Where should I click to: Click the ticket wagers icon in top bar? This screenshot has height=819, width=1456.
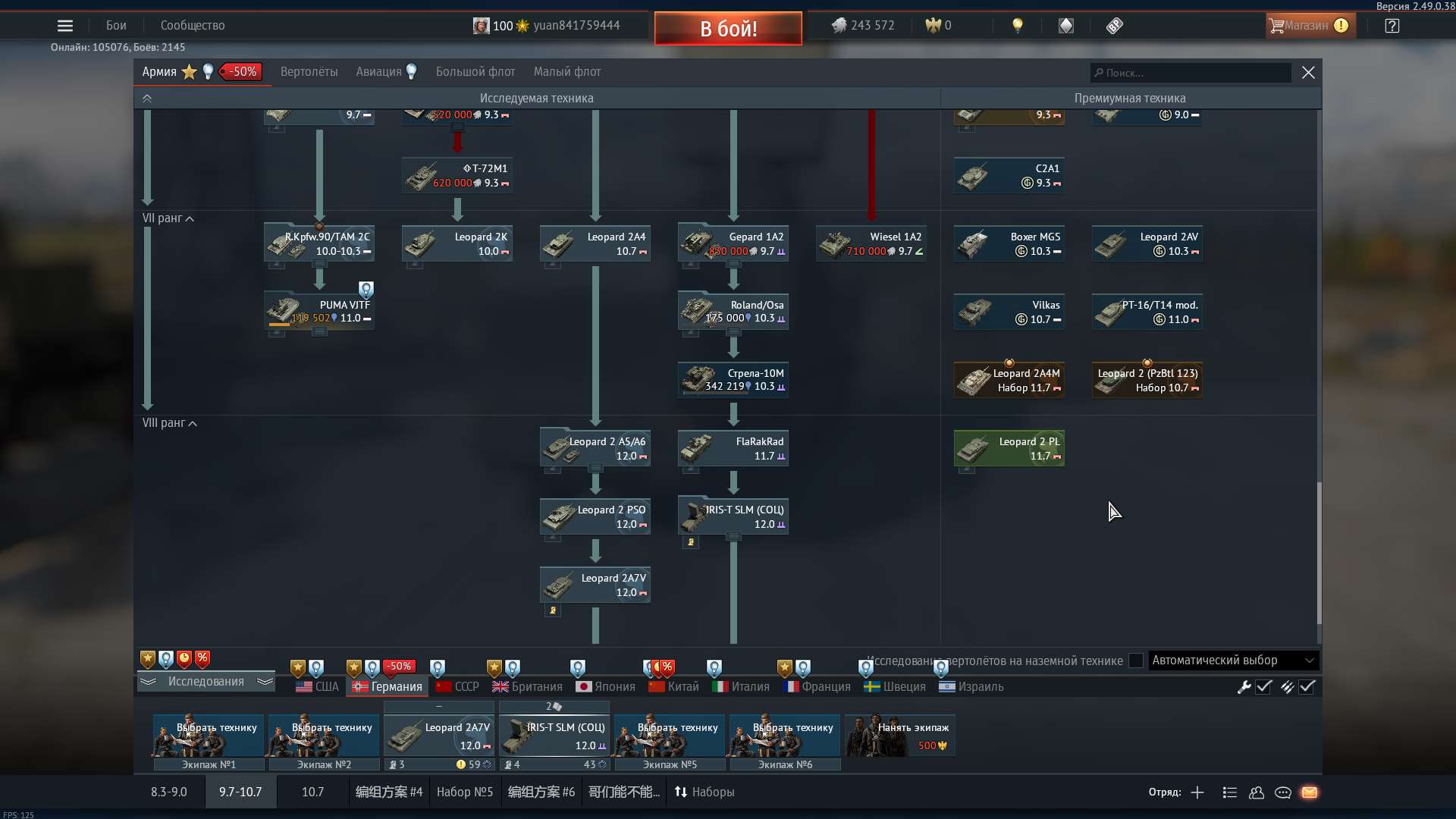point(1114,26)
